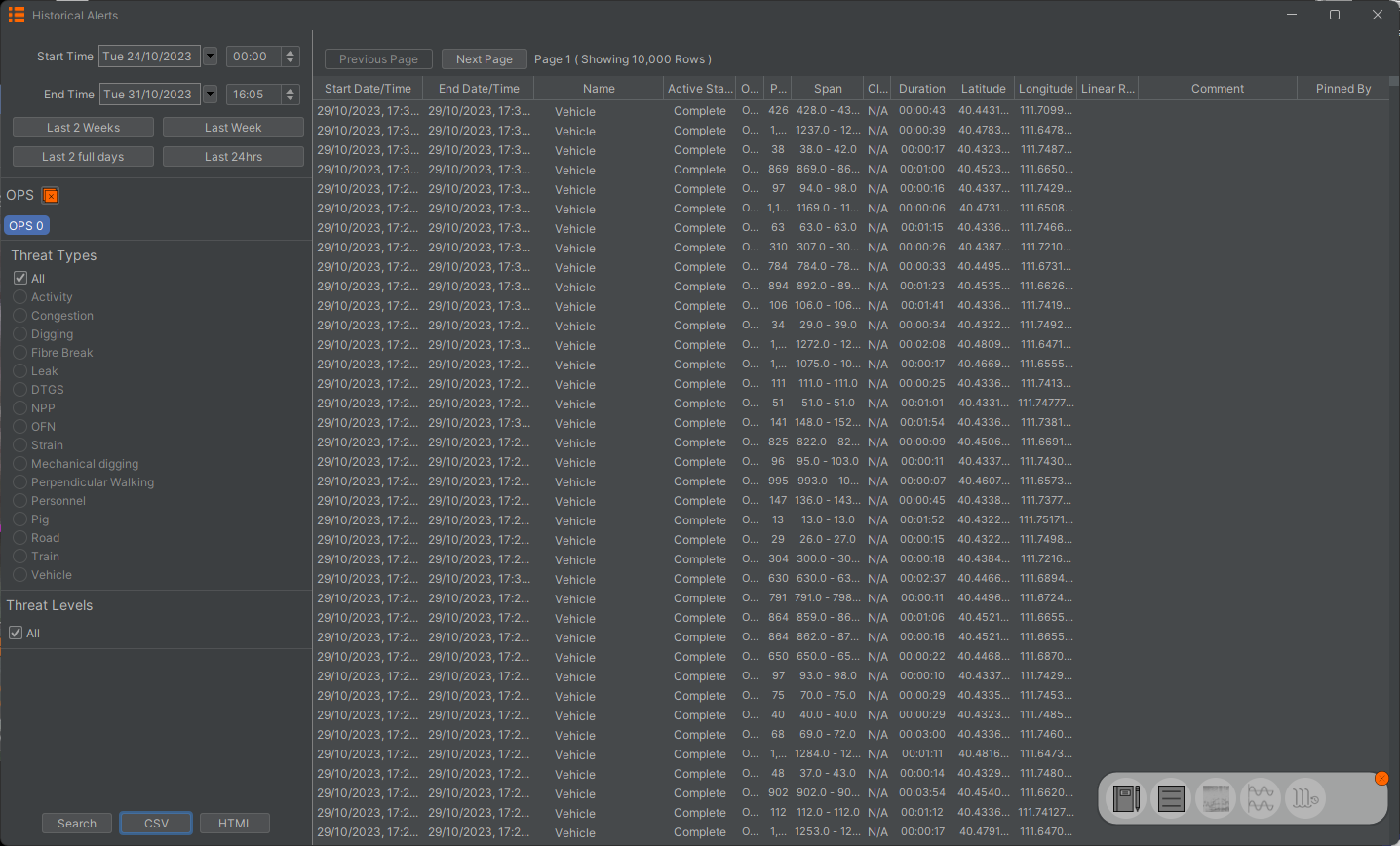Select the OPS 0 tag chip
The height and width of the screenshot is (846, 1400).
click(x=26, y=226)
